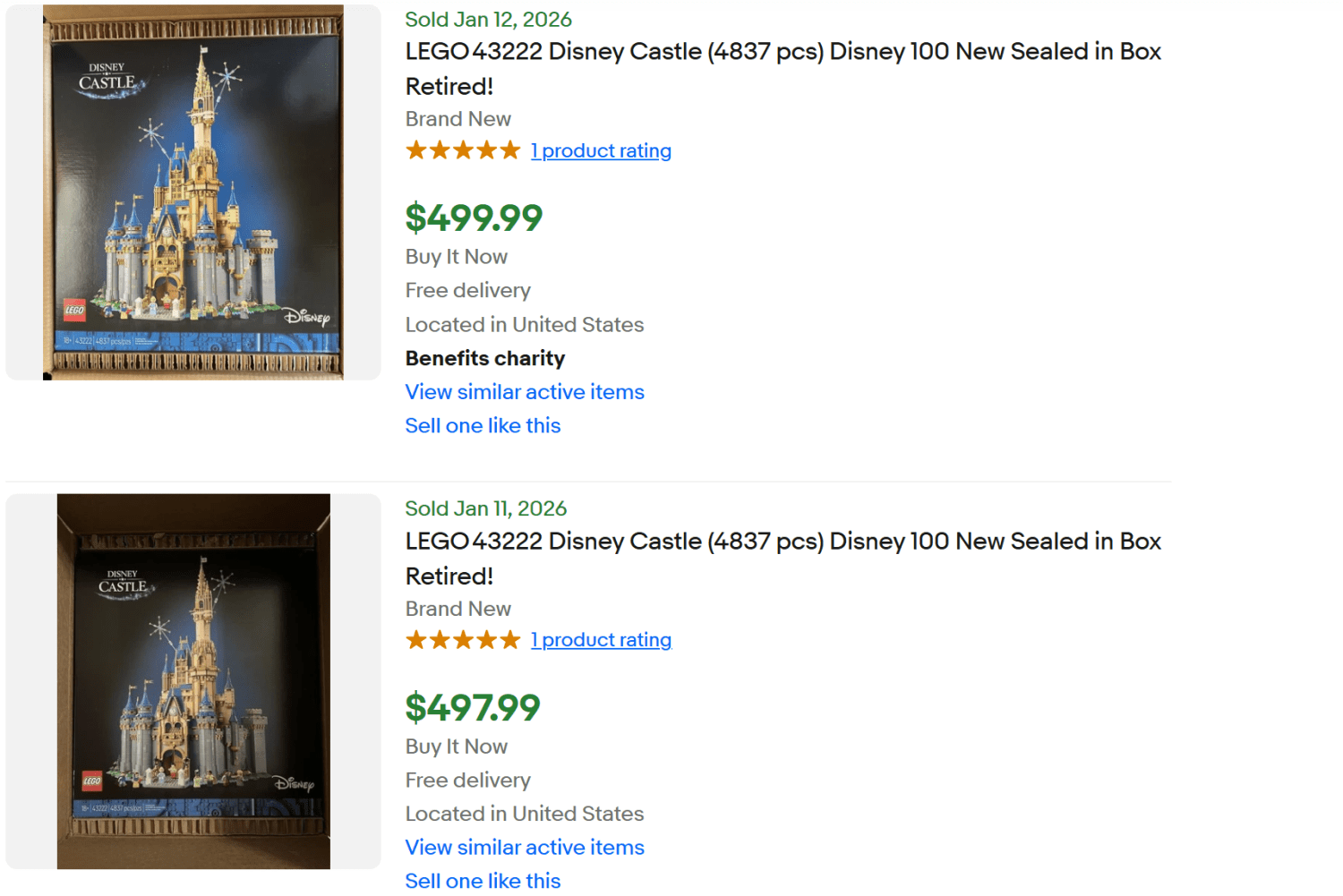View similar active items for the second listing
The height and width of the screenshot is (896, 1343).
click(525, 847)
